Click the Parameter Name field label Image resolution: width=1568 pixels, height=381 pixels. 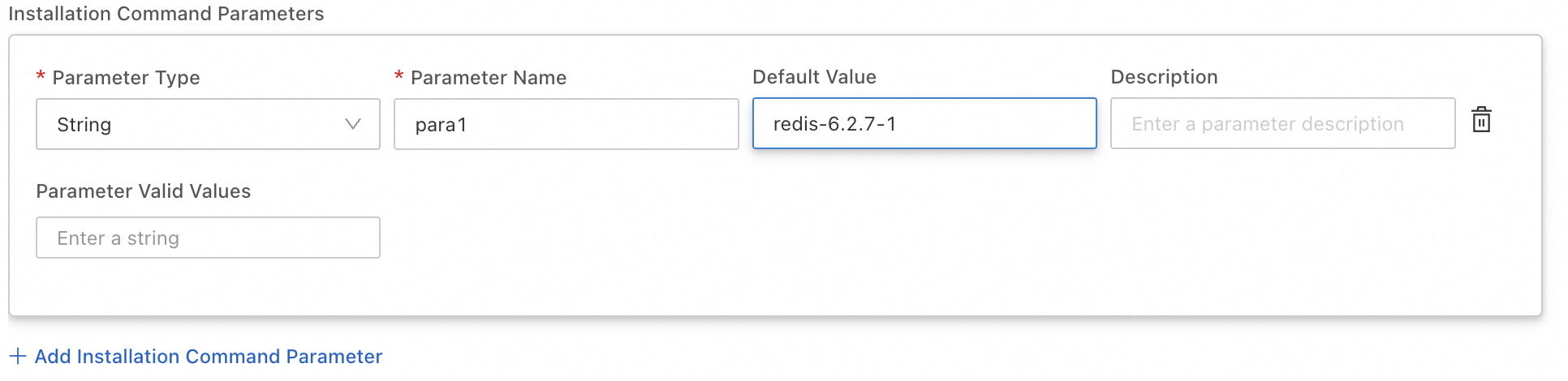pyautogui.click(x=488, y=78)
